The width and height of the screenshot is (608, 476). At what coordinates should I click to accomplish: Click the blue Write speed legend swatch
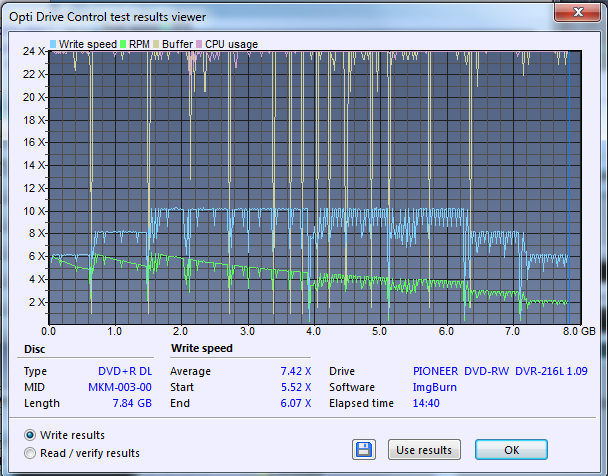53,44
